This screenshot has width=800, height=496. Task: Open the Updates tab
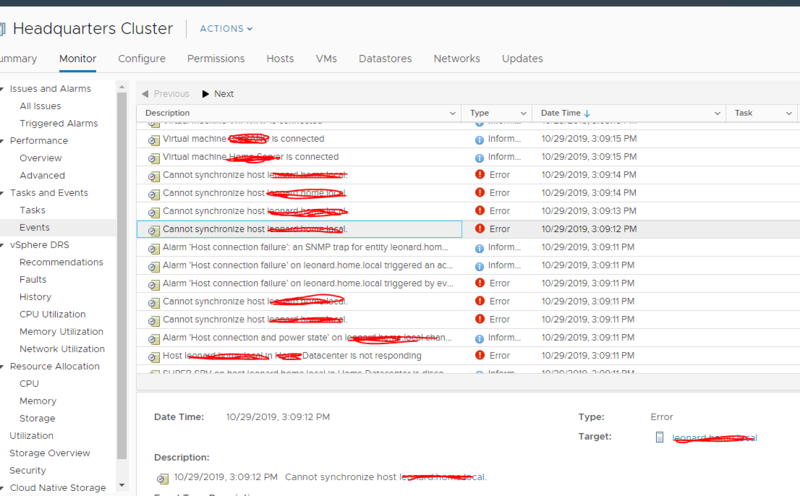522,59
